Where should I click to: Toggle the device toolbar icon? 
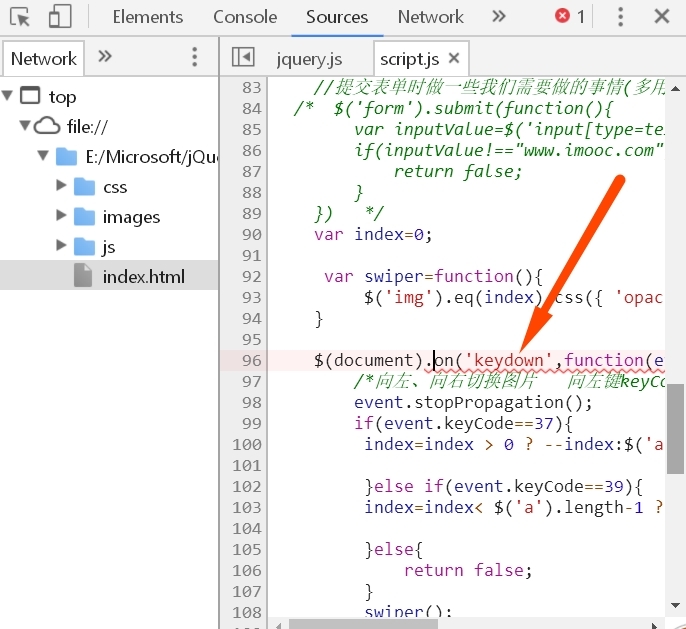click(60, 17)
